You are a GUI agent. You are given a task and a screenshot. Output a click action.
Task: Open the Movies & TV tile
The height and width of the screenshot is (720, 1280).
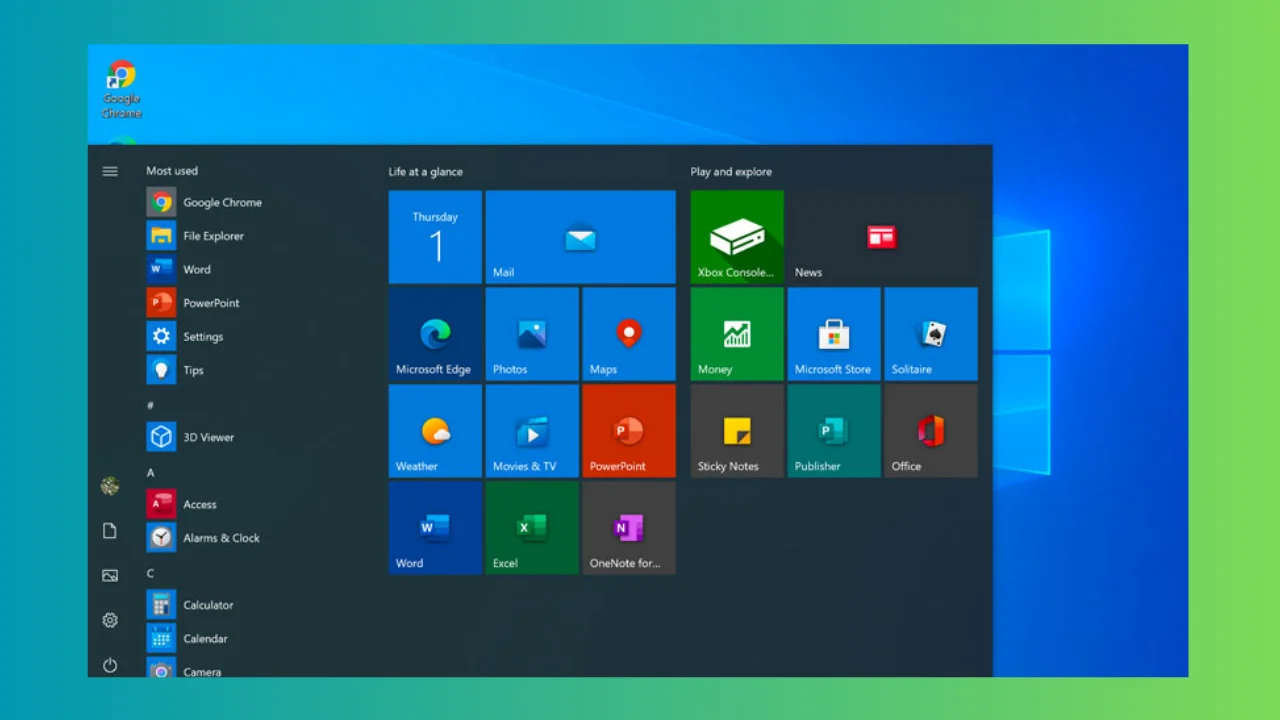[532, 431]
